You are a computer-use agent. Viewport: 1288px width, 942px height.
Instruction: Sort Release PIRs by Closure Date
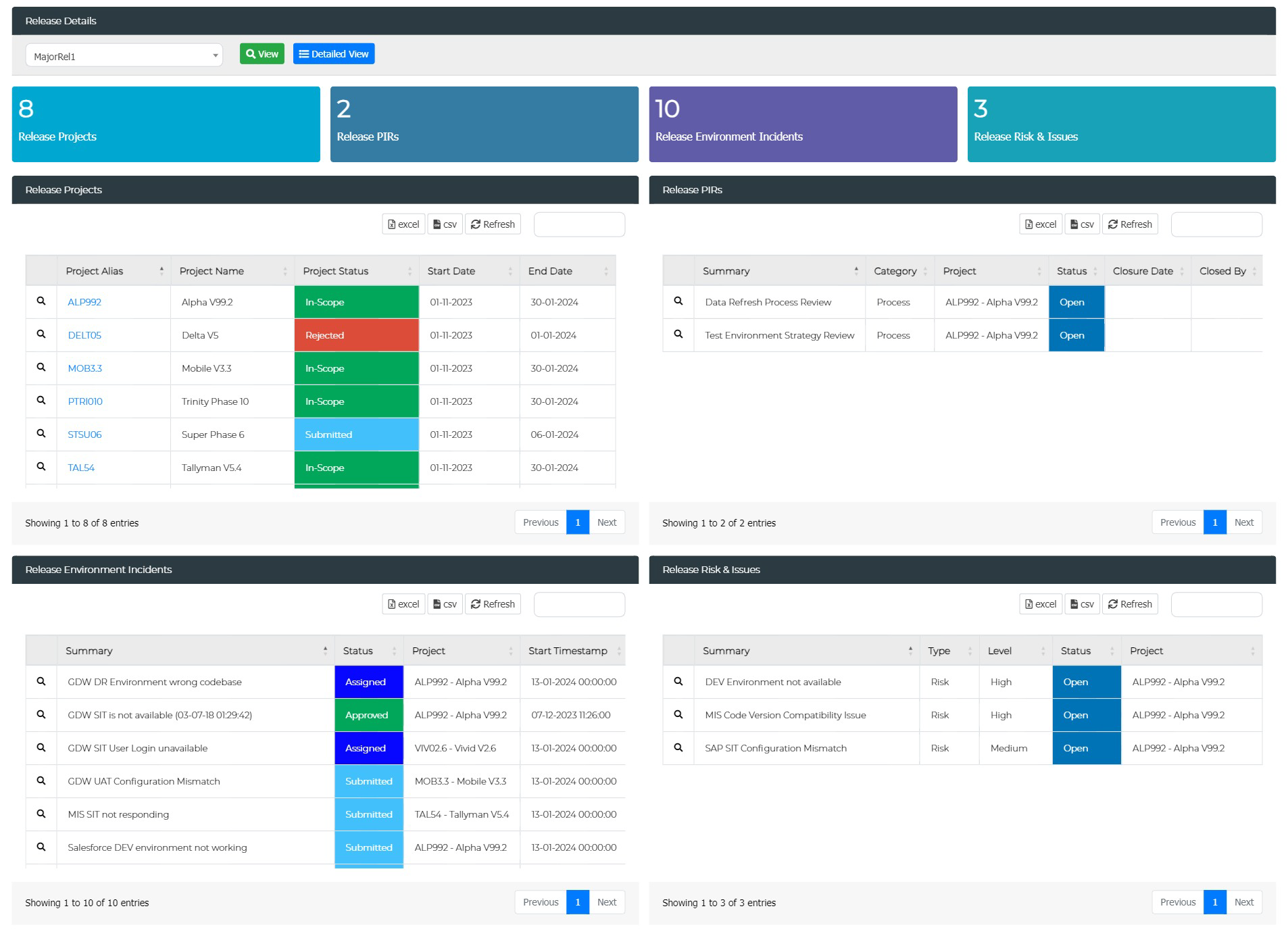pyautogui.click(x=1147, y=271)
